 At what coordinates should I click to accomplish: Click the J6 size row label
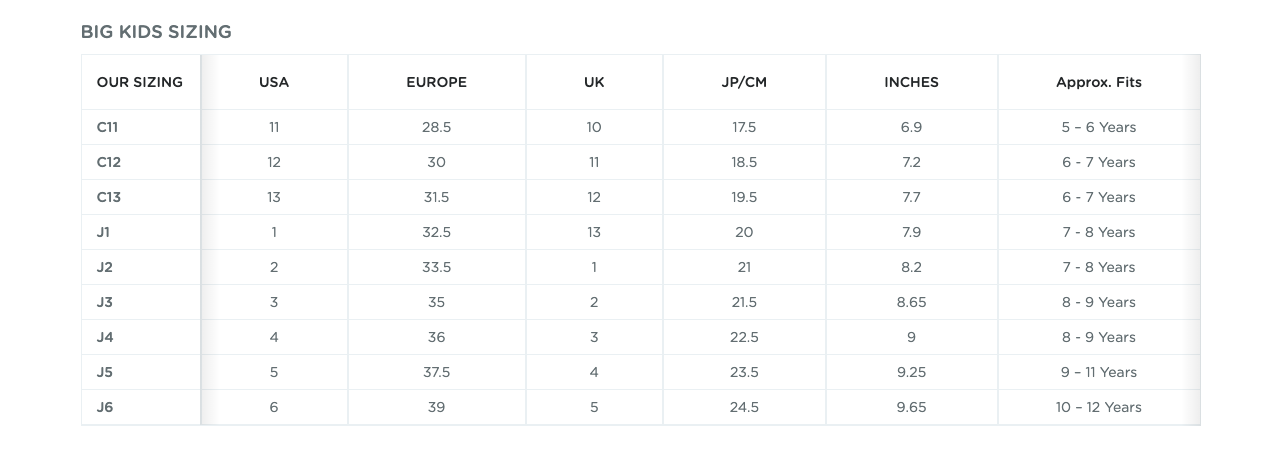(105, 407)
